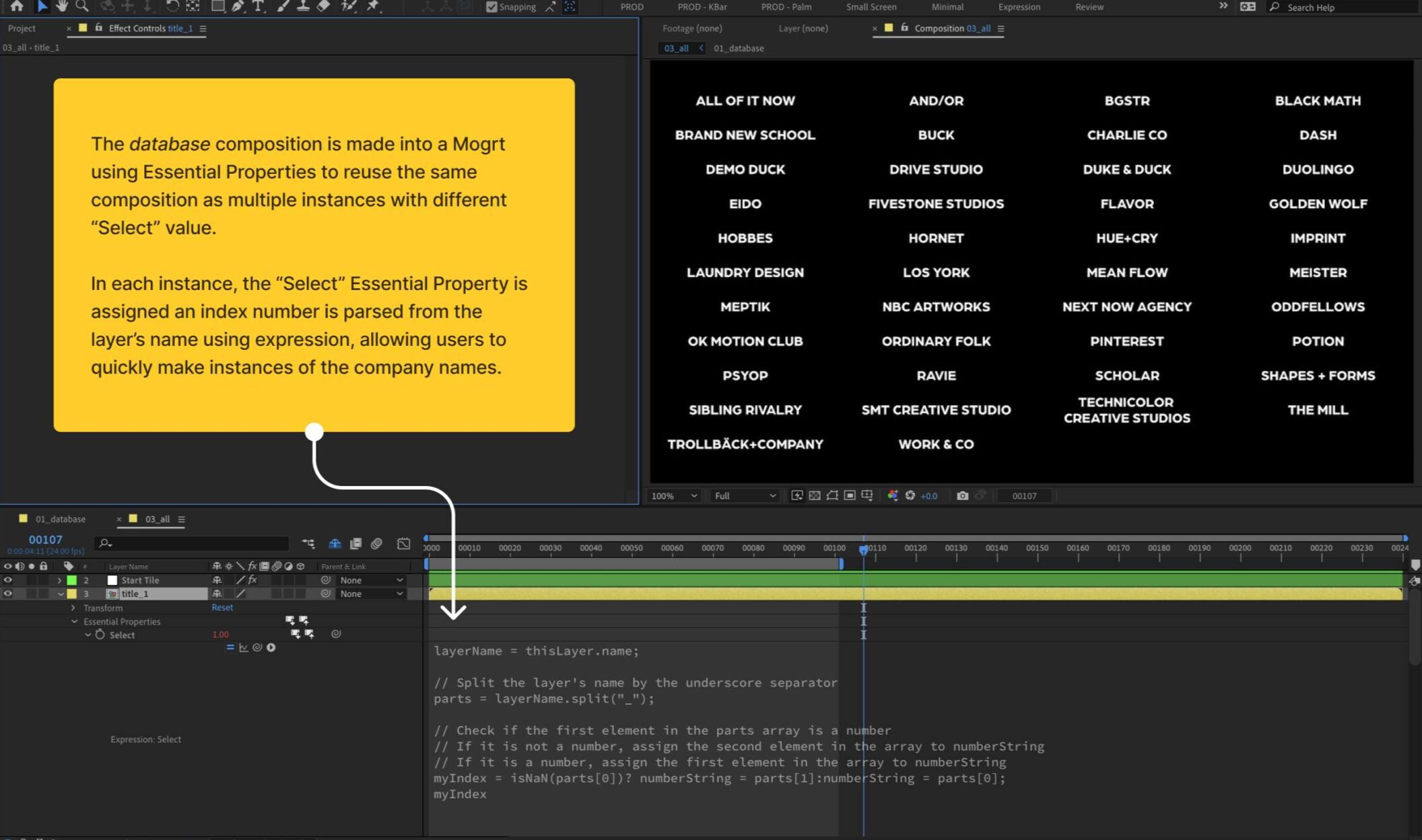This screenshot has width=1422, height=840.
Task: Click Region of Interest icon in viewer
Action: point(850,495)
